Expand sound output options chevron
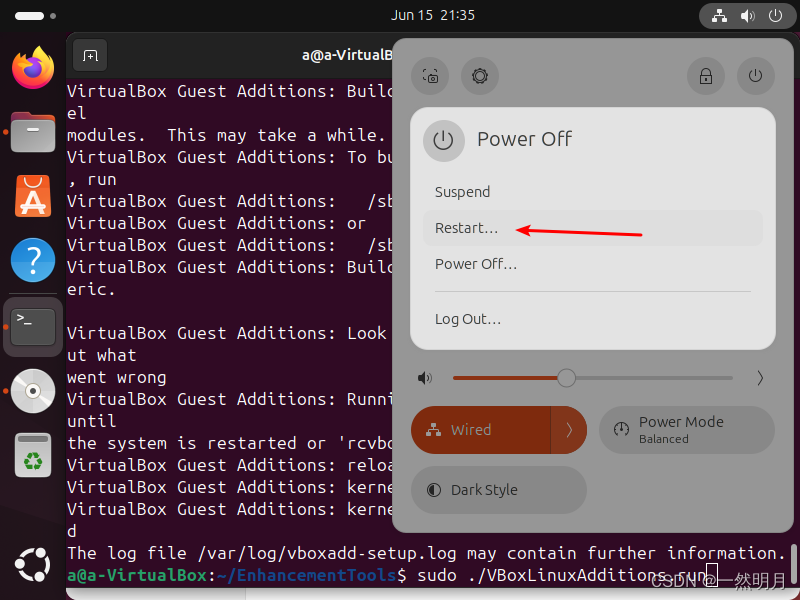Screen dimensions: 800x600 click(x=760, y=378)
